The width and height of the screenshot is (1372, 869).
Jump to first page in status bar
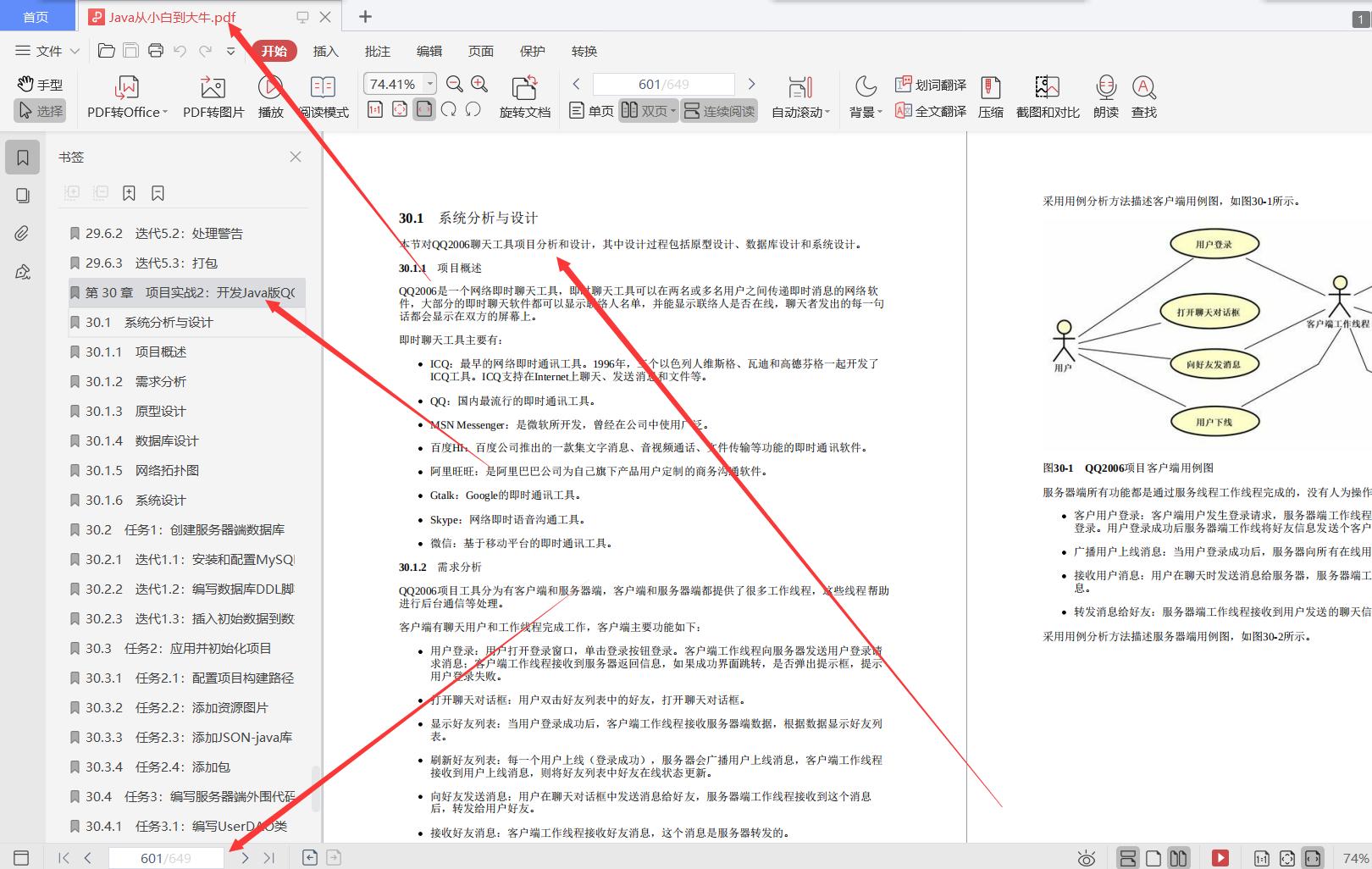click(x=64, y=858)
